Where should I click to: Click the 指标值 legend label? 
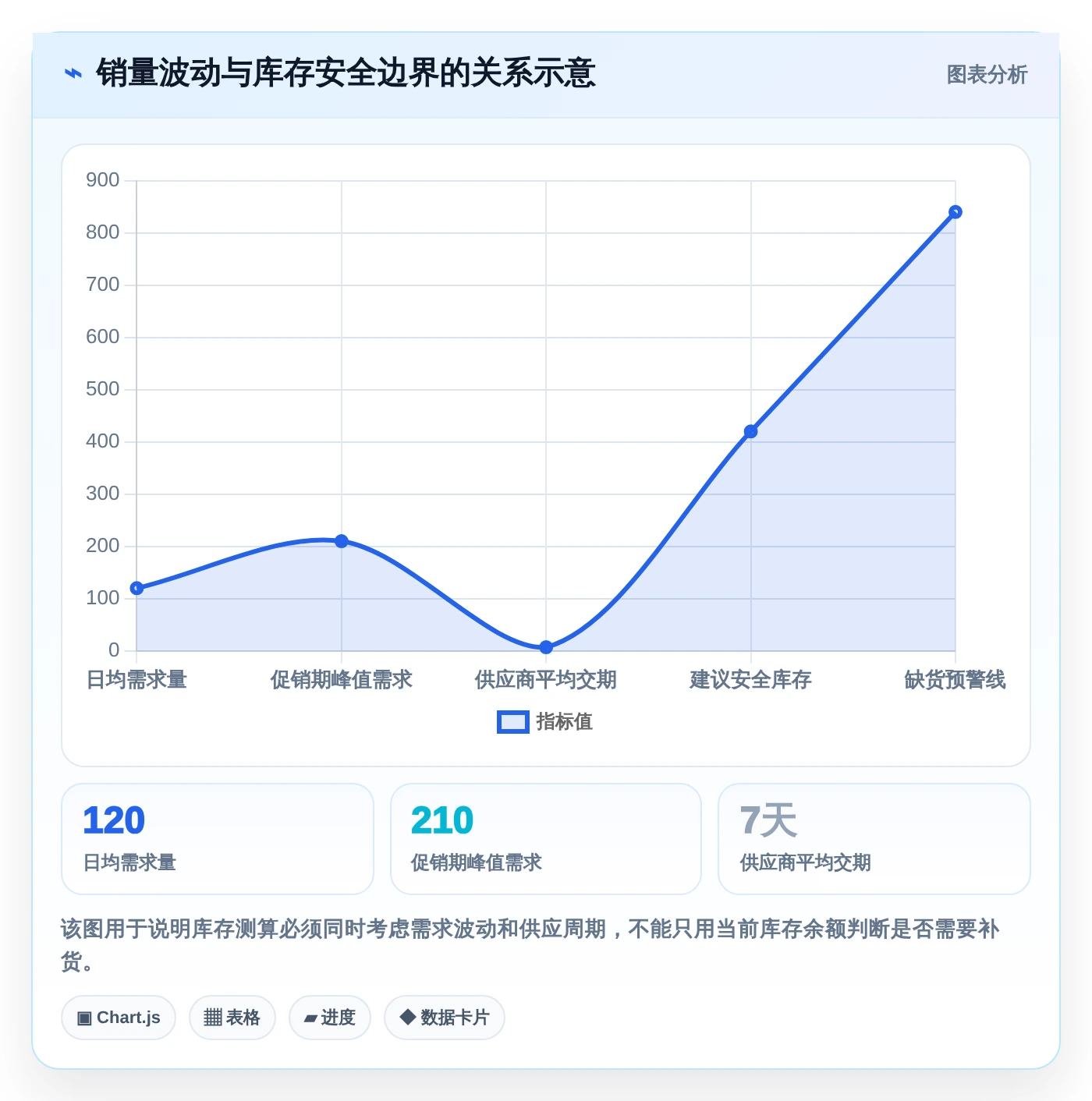pos(565,722)
